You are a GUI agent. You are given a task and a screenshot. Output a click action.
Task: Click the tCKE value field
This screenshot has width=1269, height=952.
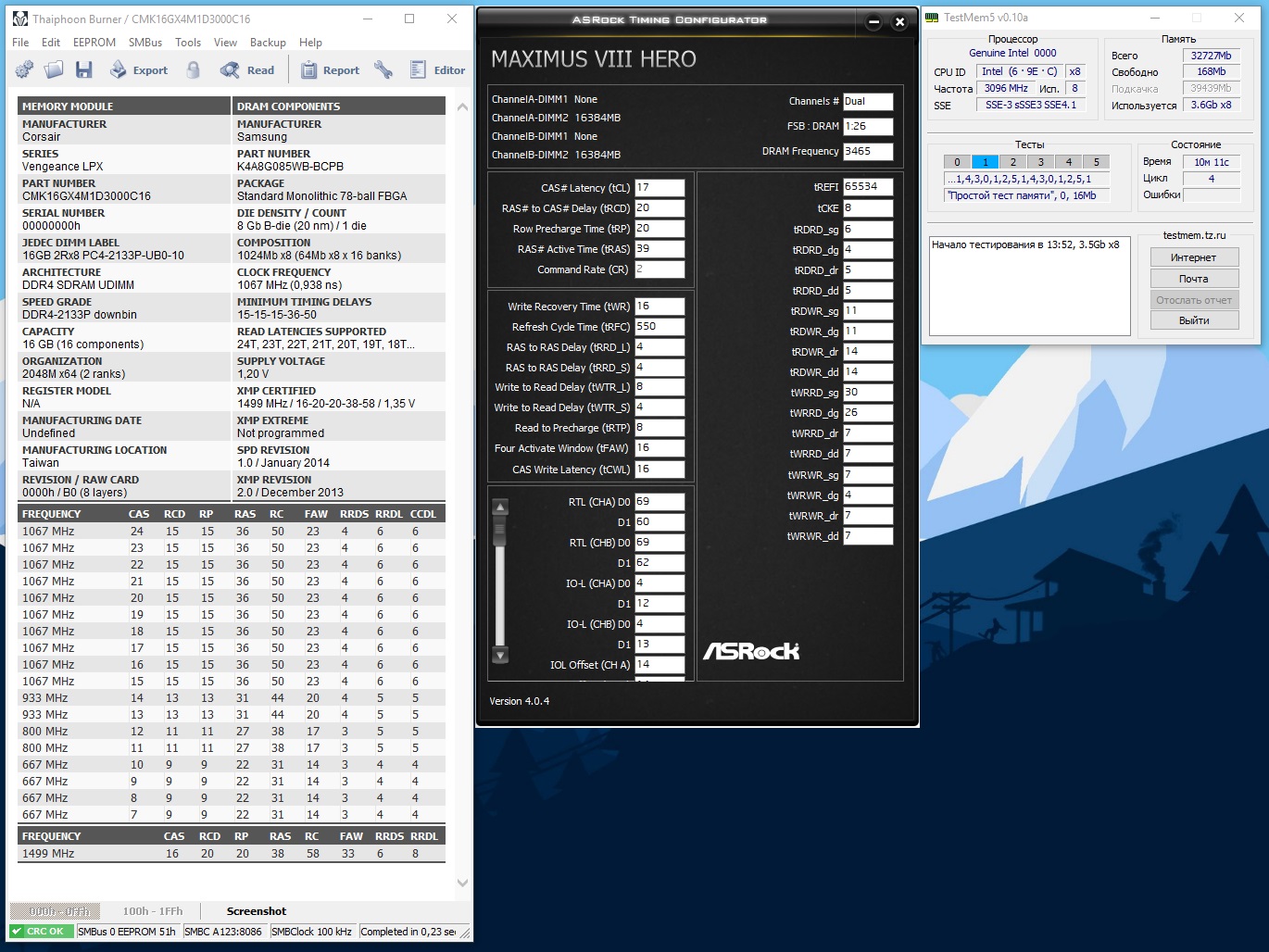[868, 208]
